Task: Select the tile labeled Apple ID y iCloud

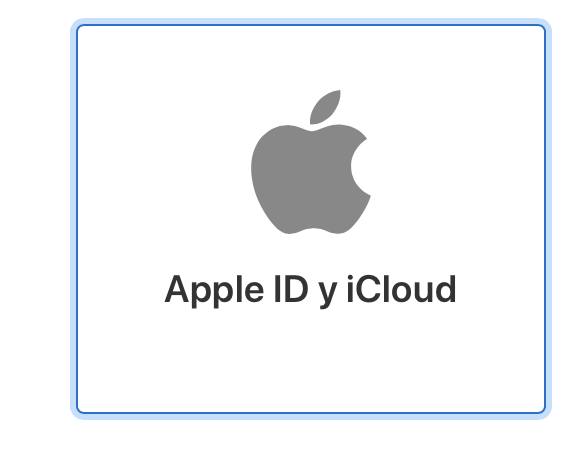Action: click(311, 219)
